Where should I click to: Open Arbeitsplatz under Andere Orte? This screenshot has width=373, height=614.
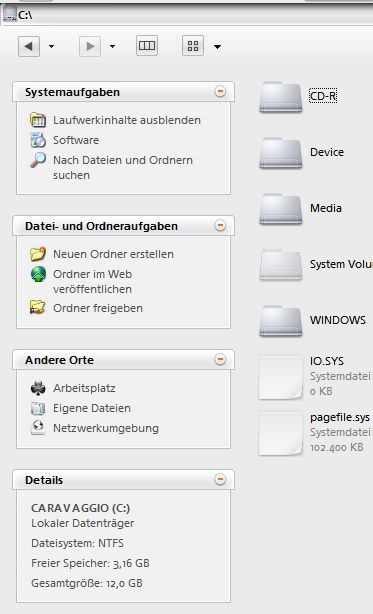click(x=84, y=388)
